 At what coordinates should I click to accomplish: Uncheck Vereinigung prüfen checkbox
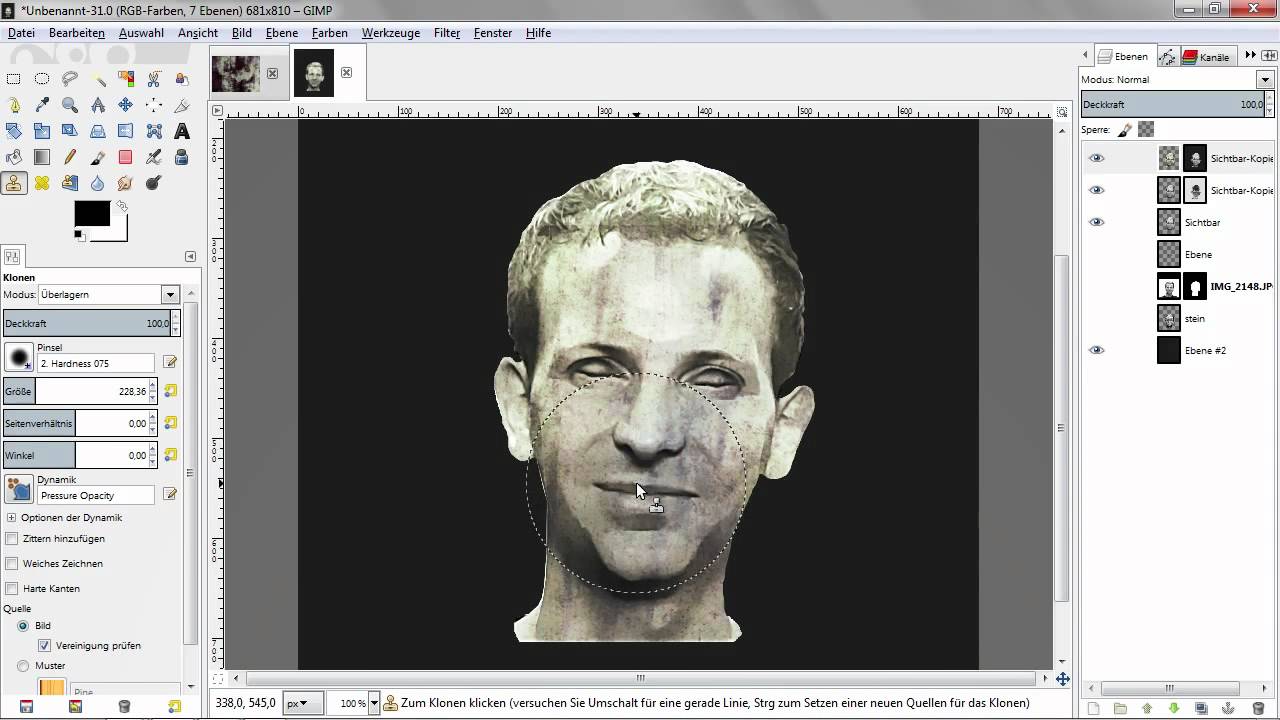click(x=44, y=645)
